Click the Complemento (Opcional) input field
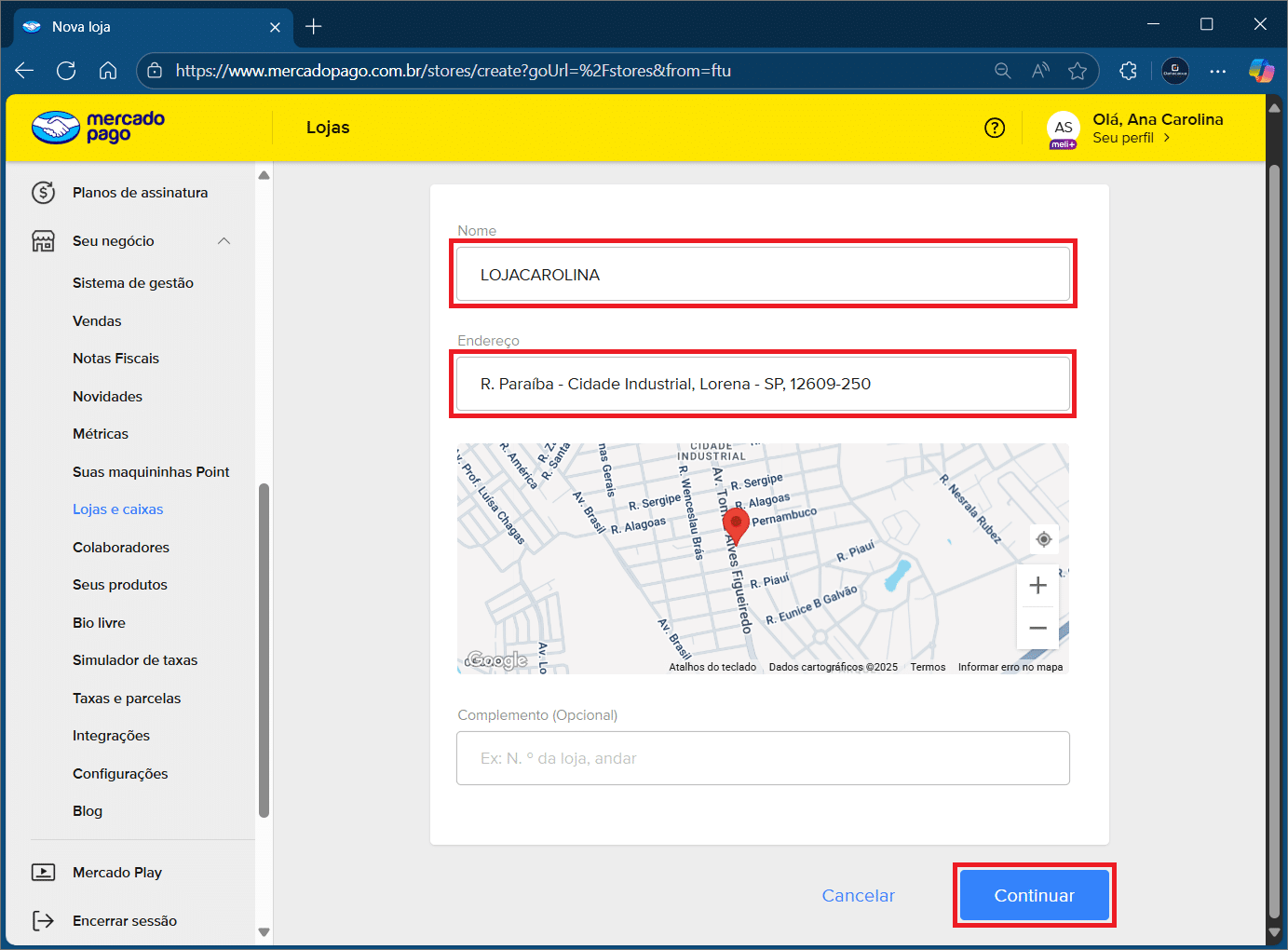 [762, 758]
